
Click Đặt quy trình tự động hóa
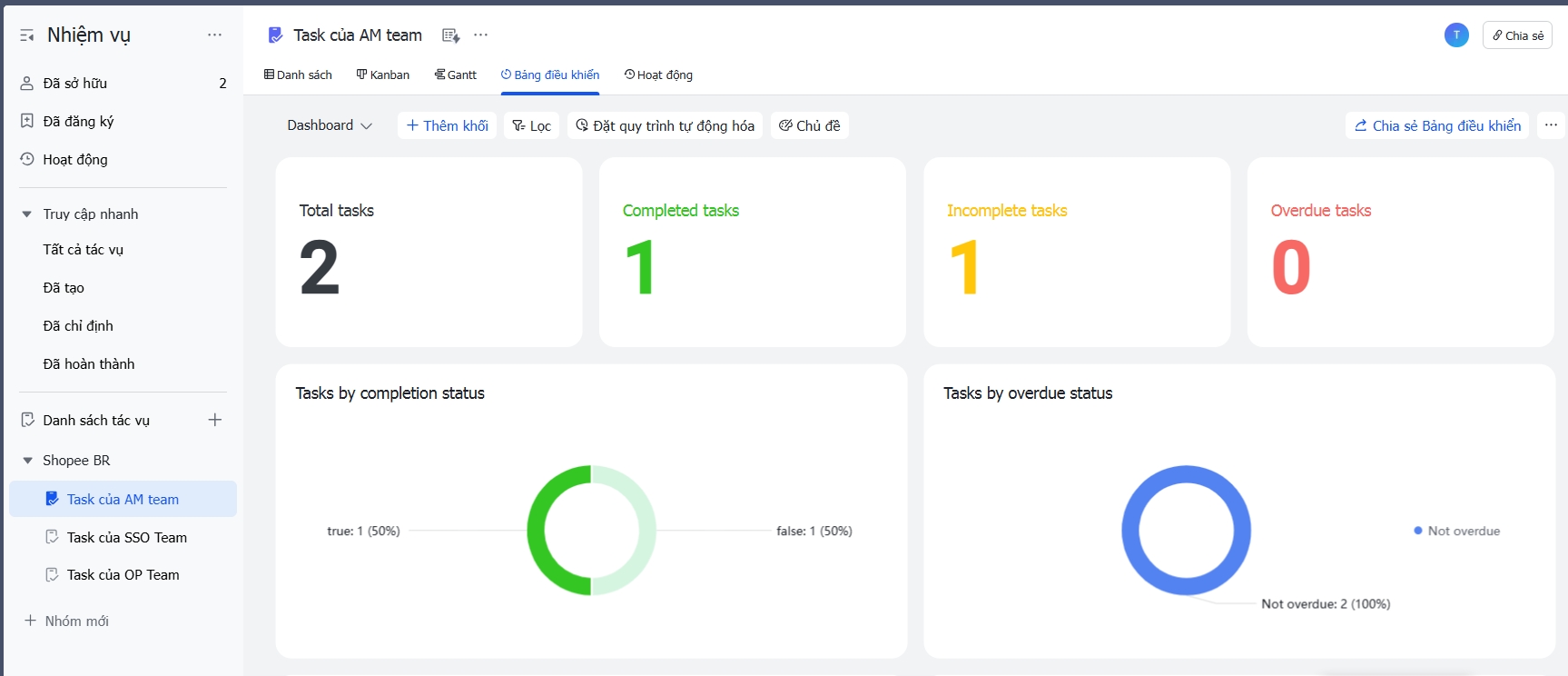tap(666, 125)
